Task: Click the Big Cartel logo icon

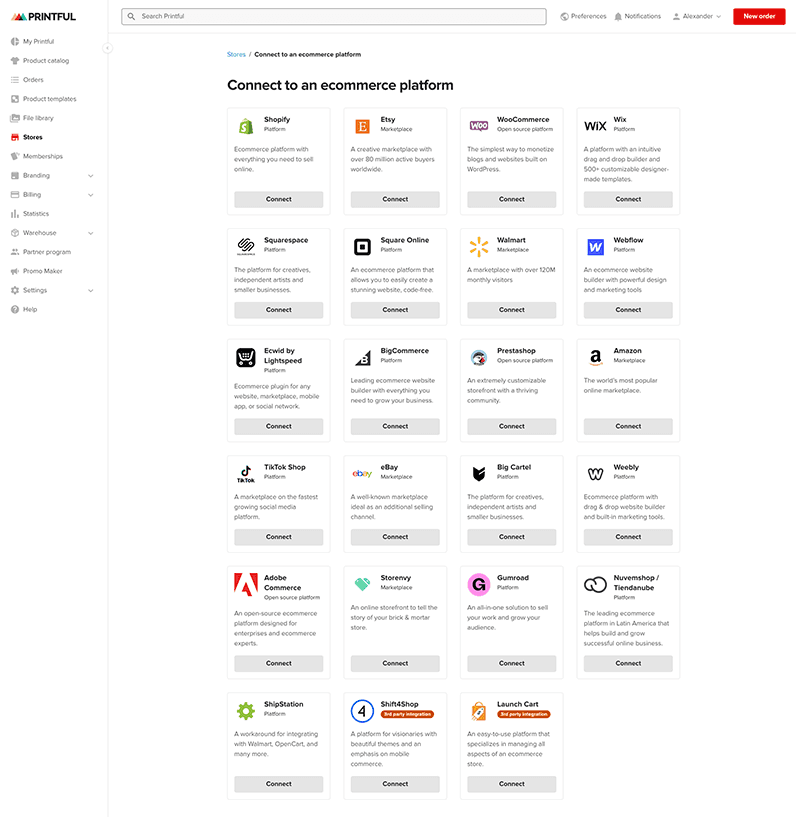Action: (479, 474)
